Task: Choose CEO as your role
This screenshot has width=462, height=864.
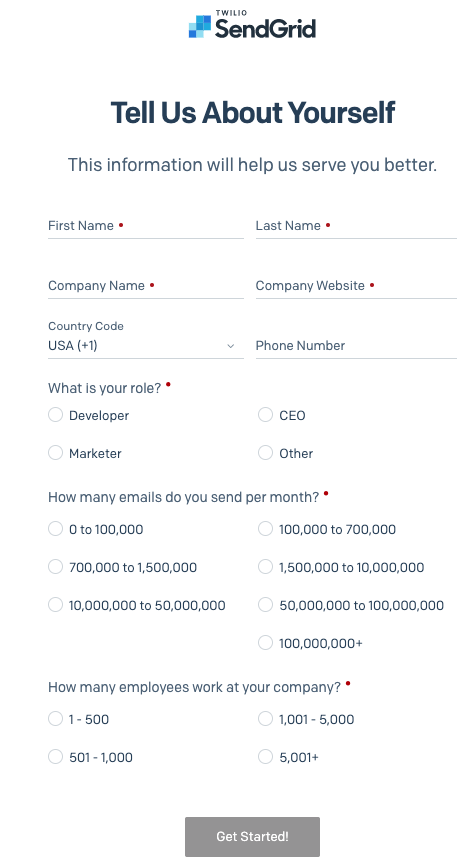Action: click(266, 415)
